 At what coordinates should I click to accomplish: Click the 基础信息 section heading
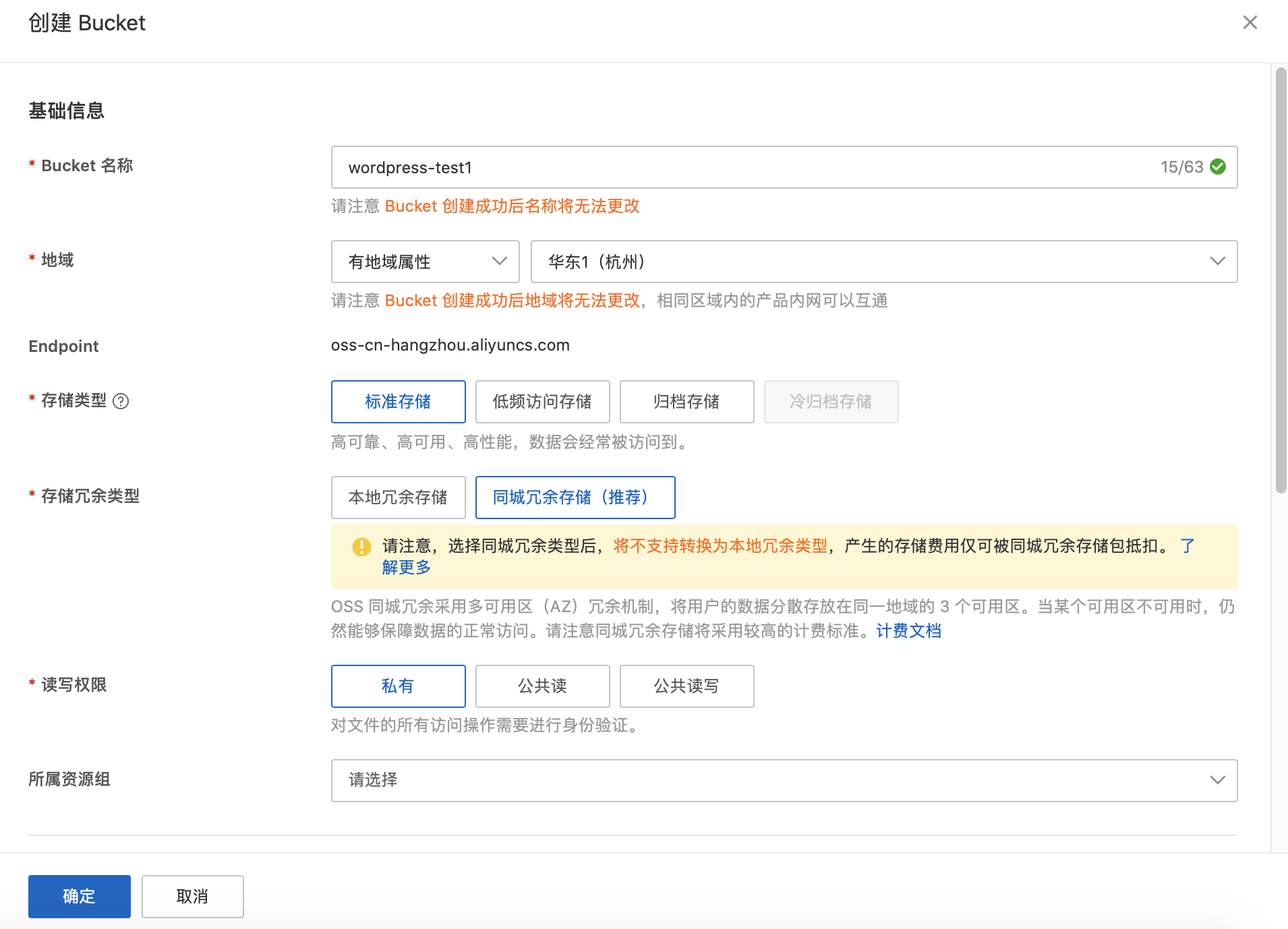click(x=66, y=111)
